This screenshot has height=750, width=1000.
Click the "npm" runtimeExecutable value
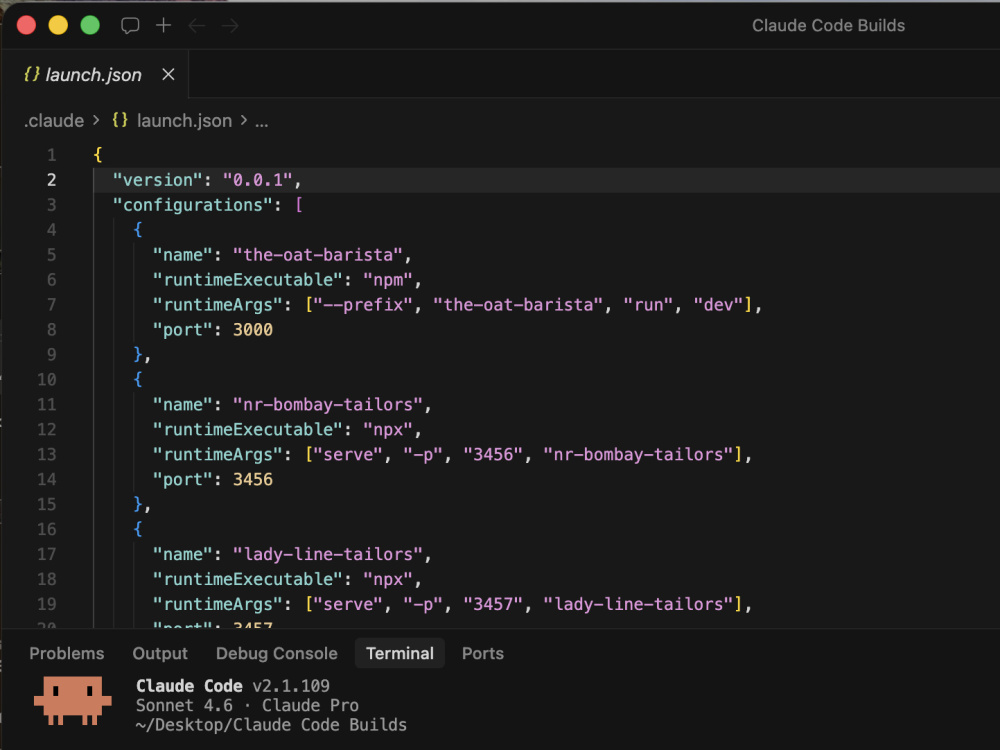click(x=388, y=279)
